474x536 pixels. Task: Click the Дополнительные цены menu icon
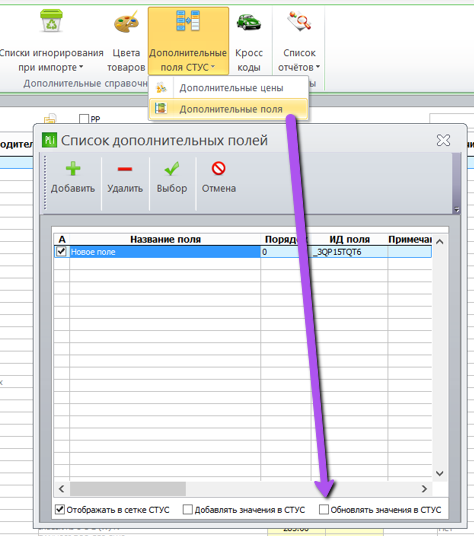point(161,88)
